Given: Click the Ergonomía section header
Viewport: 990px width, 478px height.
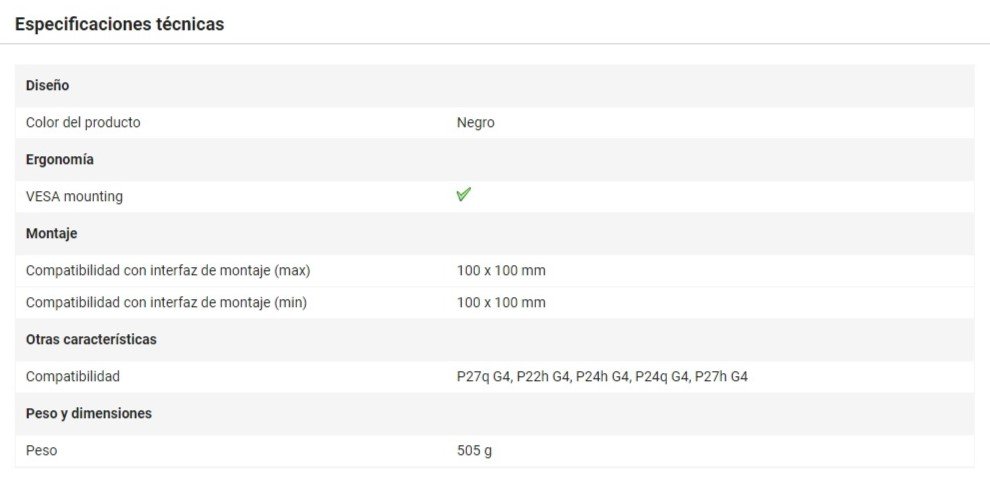Looking at the screenshot, I should pos(59,160).
